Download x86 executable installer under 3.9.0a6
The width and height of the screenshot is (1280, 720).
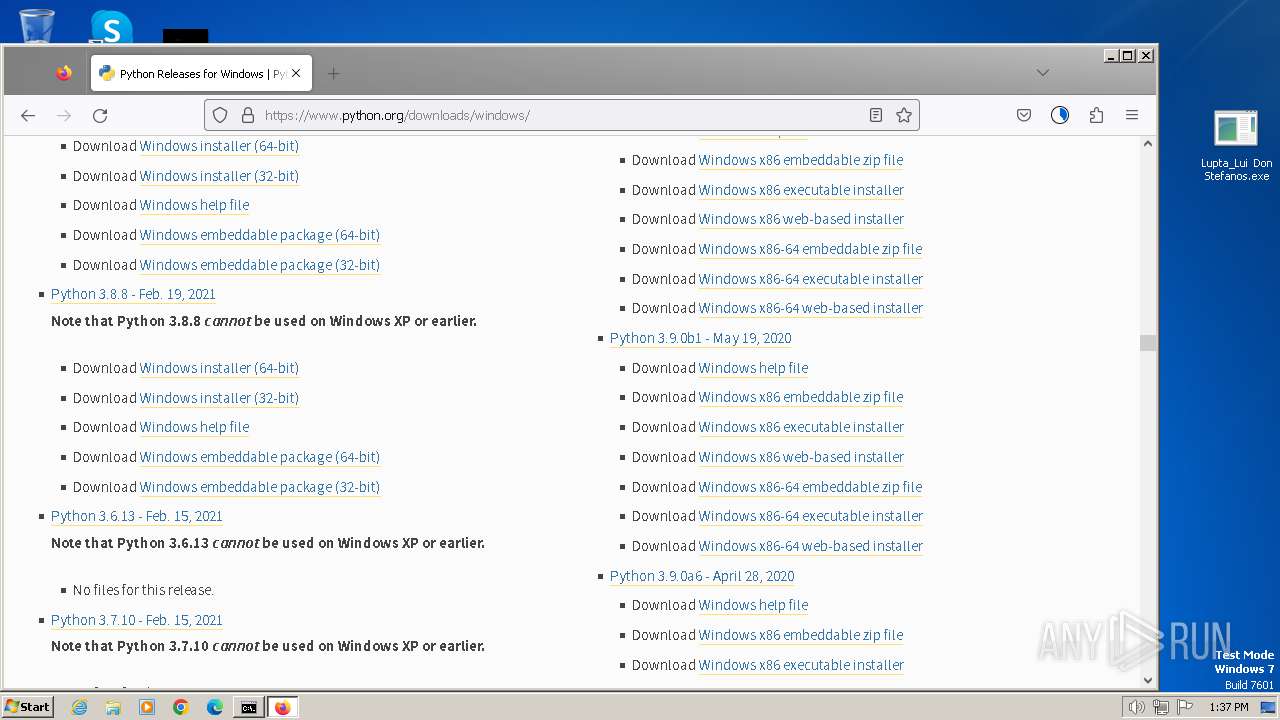pos(801,665)
